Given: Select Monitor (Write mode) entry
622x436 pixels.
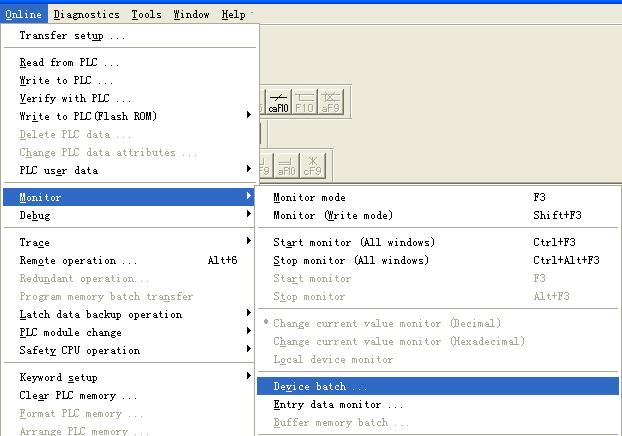Looking at the screenshot, I should click(x=333, y=216).
